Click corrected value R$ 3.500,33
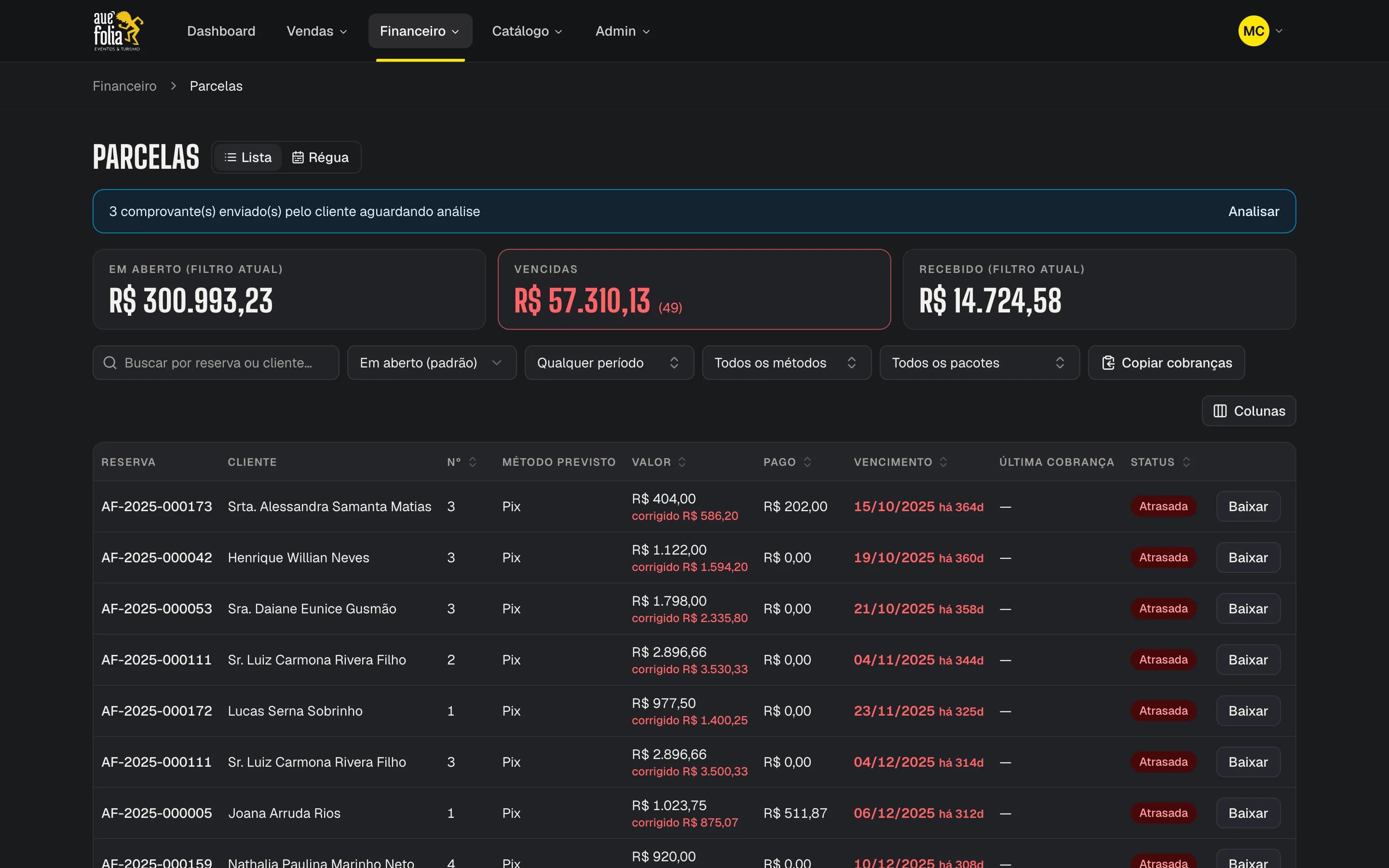This screenshot has height=868, width=1389. [x=689, y=771]
